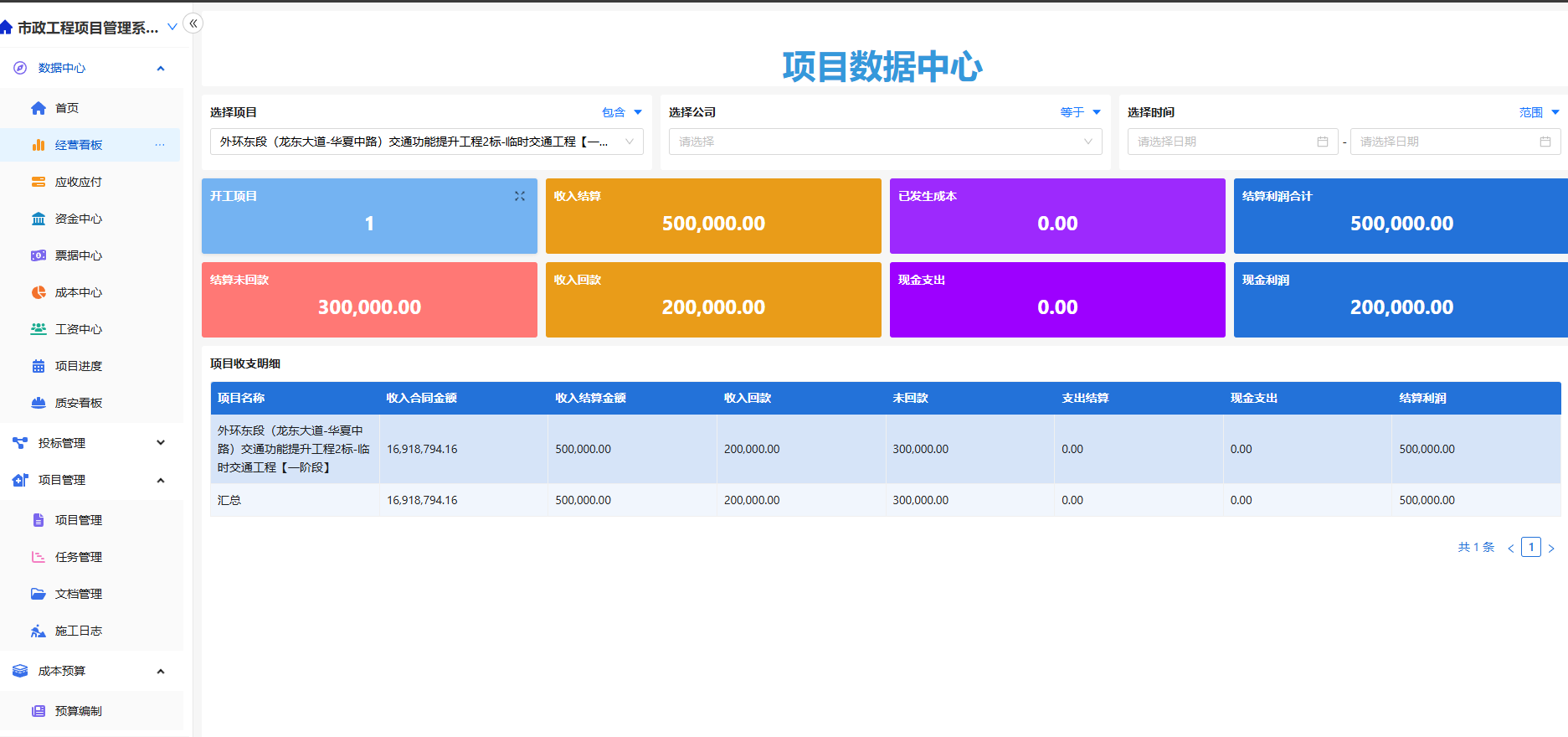Click the 汇总 row label

coord(229,500)
